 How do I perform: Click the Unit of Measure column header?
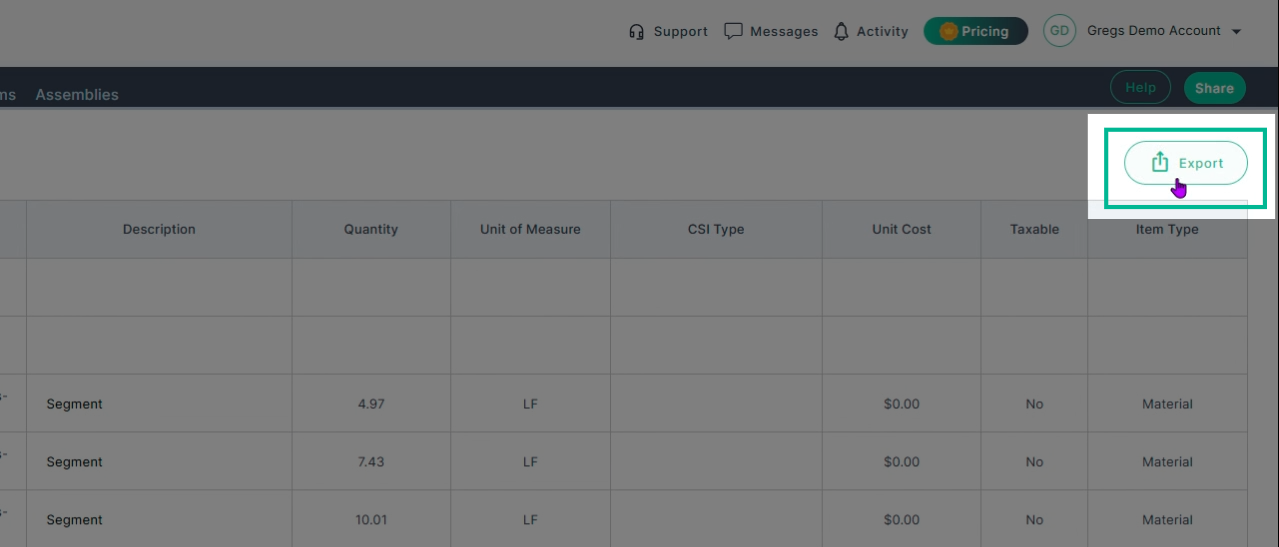click(530, 229)
